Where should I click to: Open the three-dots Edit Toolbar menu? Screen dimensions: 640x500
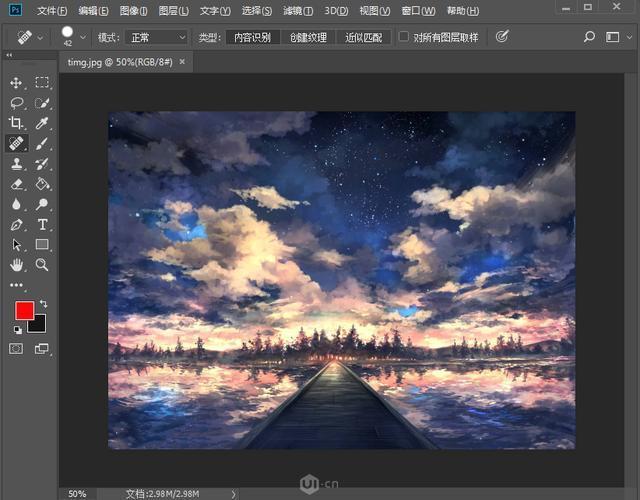tap(16, 285)
